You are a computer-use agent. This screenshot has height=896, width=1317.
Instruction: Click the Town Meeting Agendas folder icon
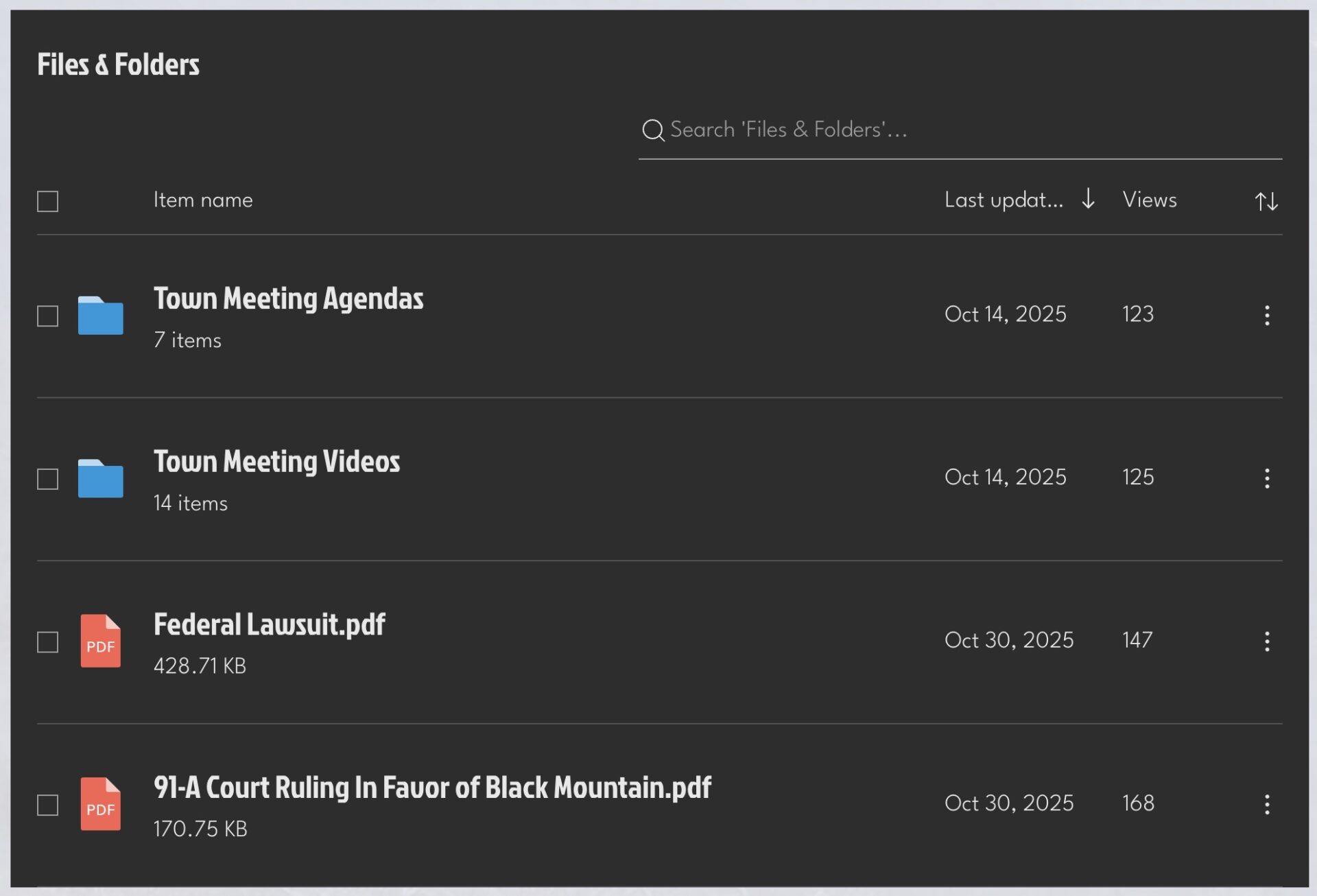click(100, 316)
